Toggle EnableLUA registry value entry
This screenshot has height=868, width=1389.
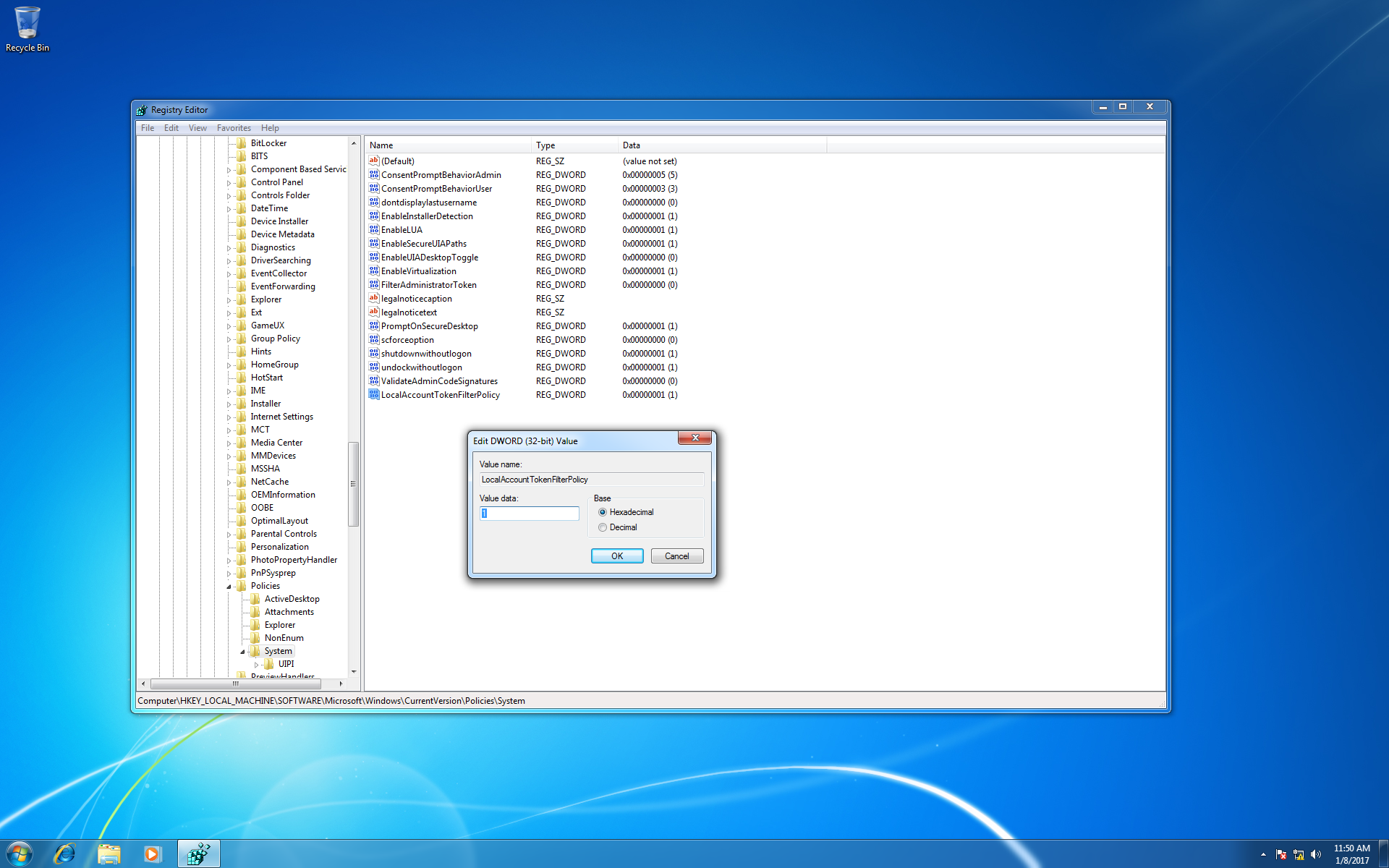tap(399, 229)
